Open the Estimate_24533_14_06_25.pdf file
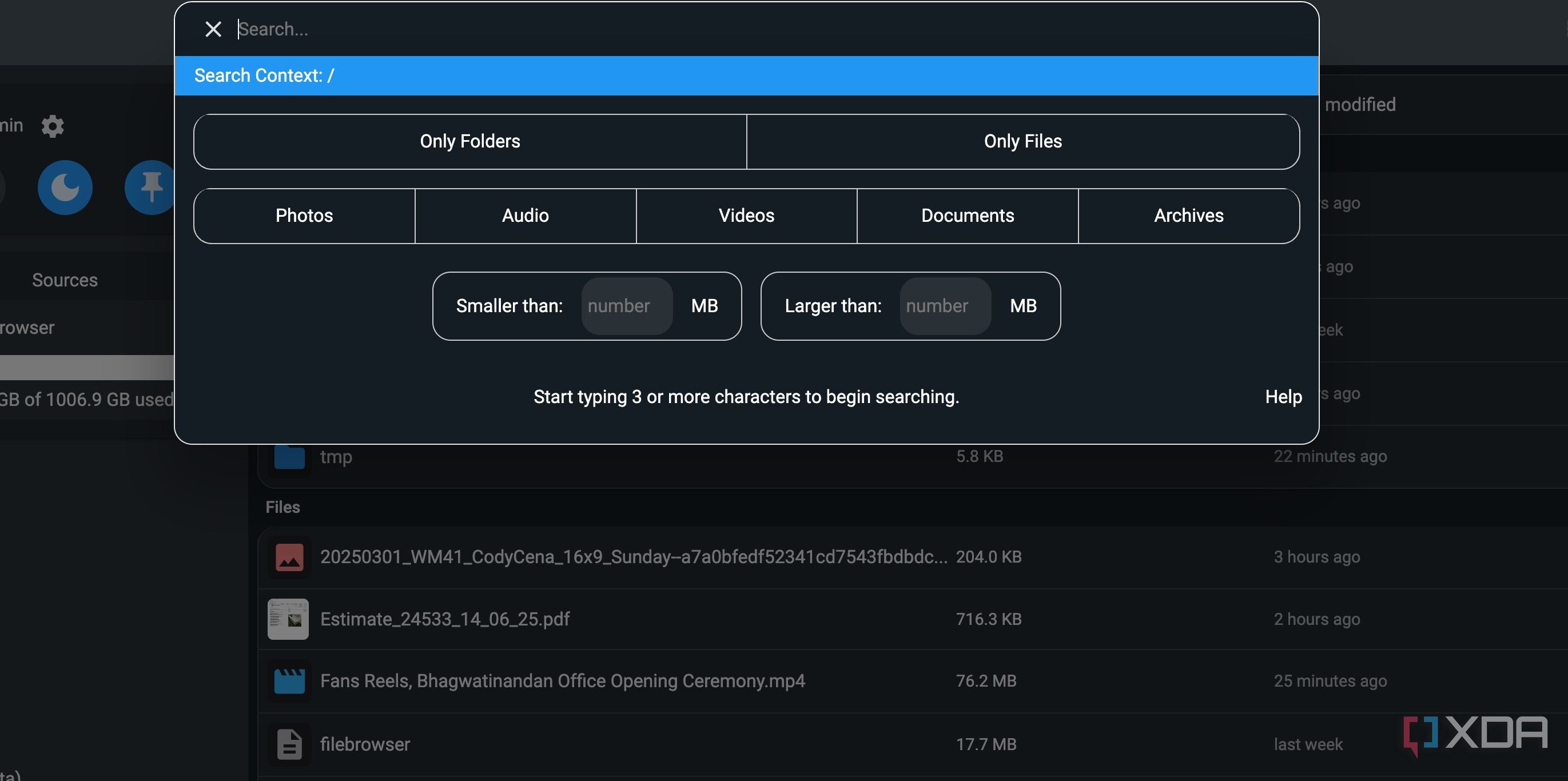This screenshot has height=781, width=1568. coord(445,619)
